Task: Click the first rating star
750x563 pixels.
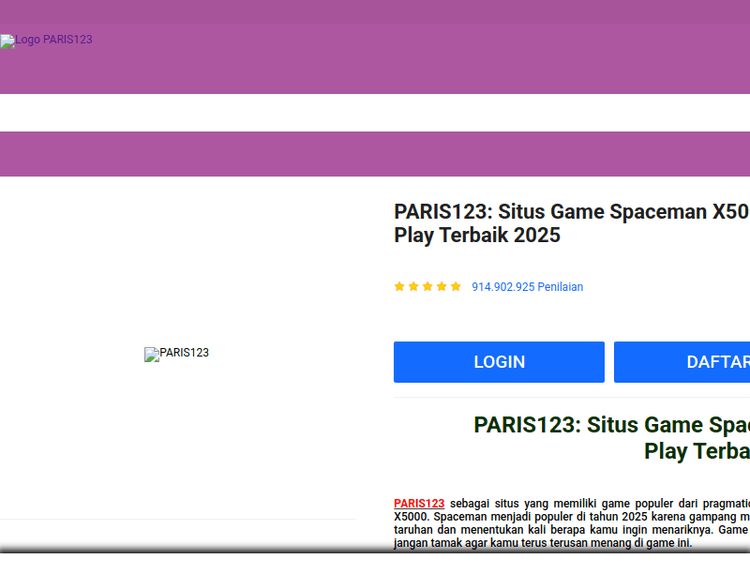Action: point(400,287)
